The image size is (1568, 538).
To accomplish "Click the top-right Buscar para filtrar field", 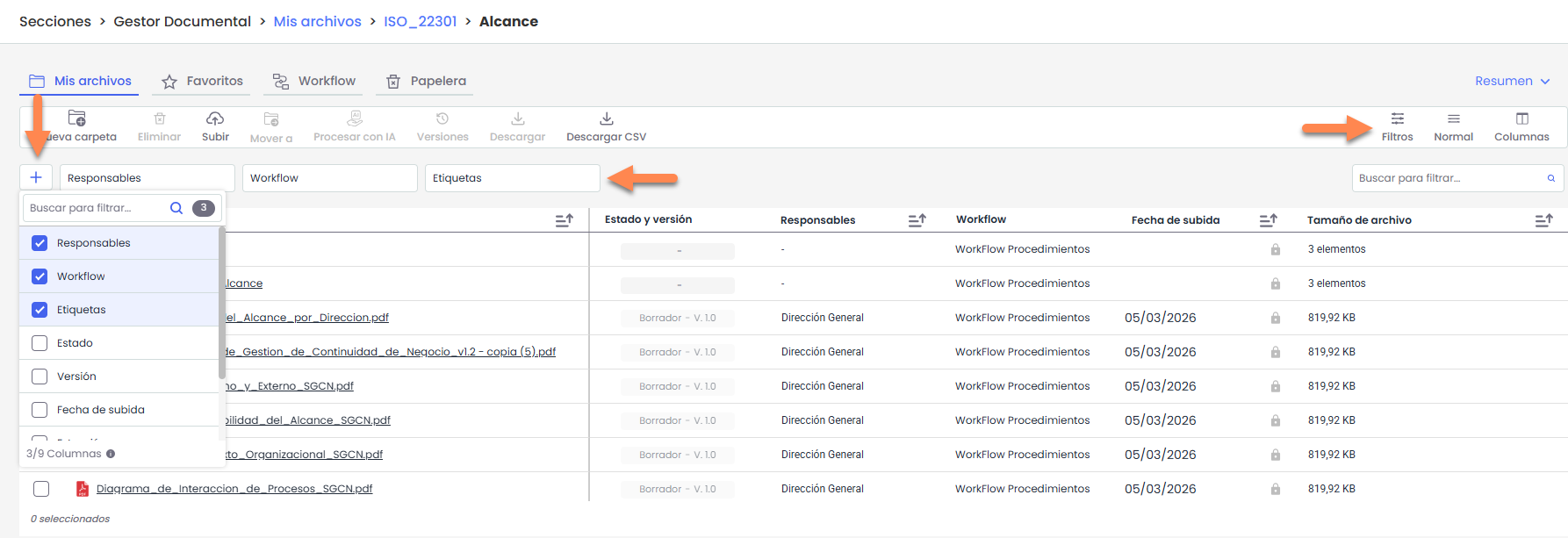I will point(1449,178).
